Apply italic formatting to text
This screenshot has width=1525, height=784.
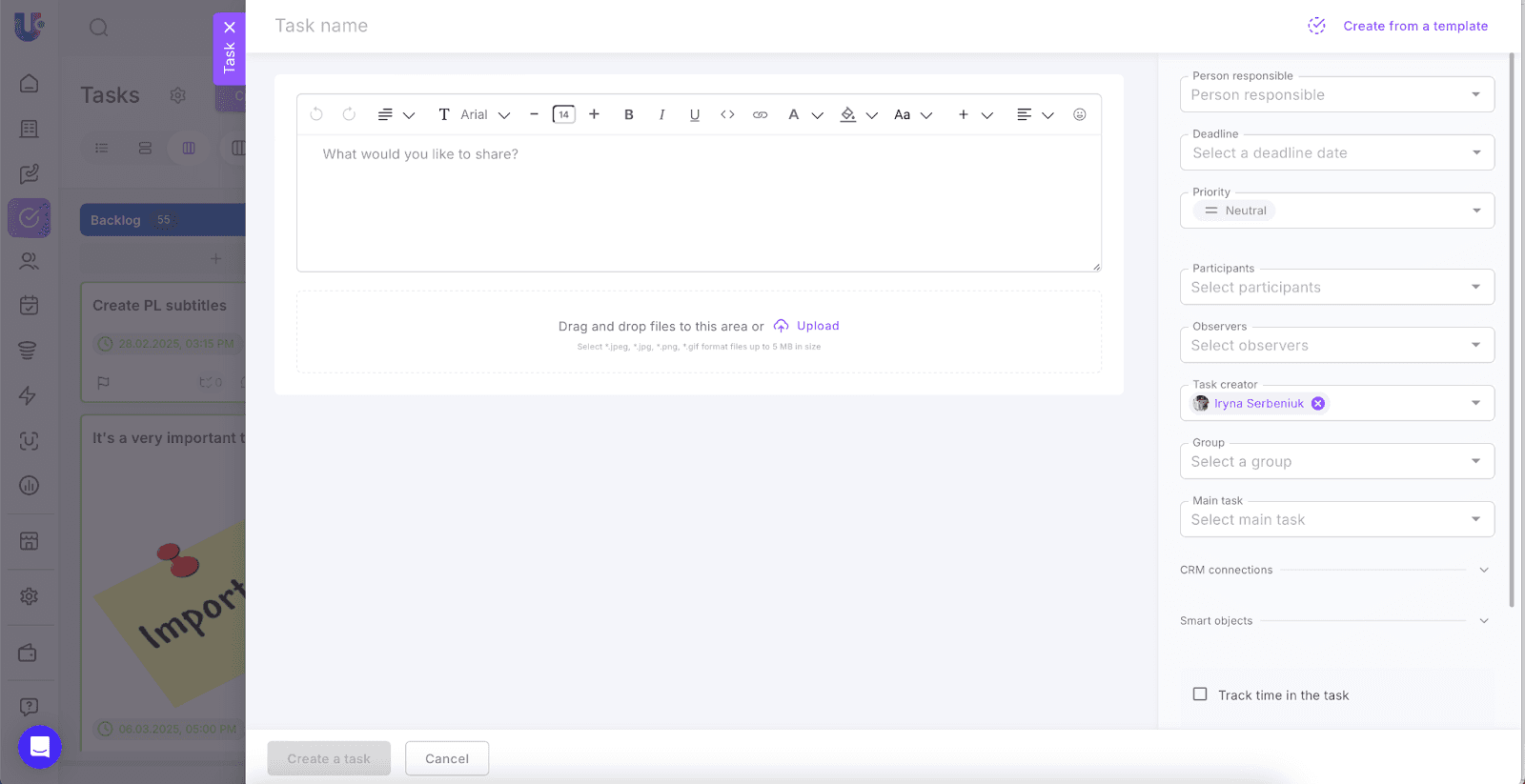point(661,114)
